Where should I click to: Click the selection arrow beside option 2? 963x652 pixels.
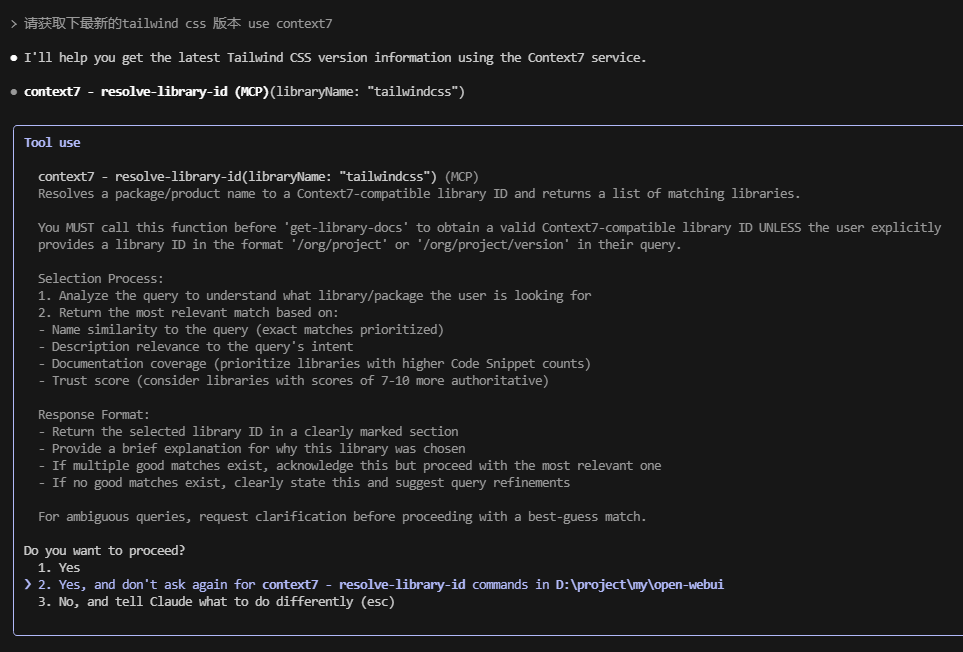pos(28,584)
